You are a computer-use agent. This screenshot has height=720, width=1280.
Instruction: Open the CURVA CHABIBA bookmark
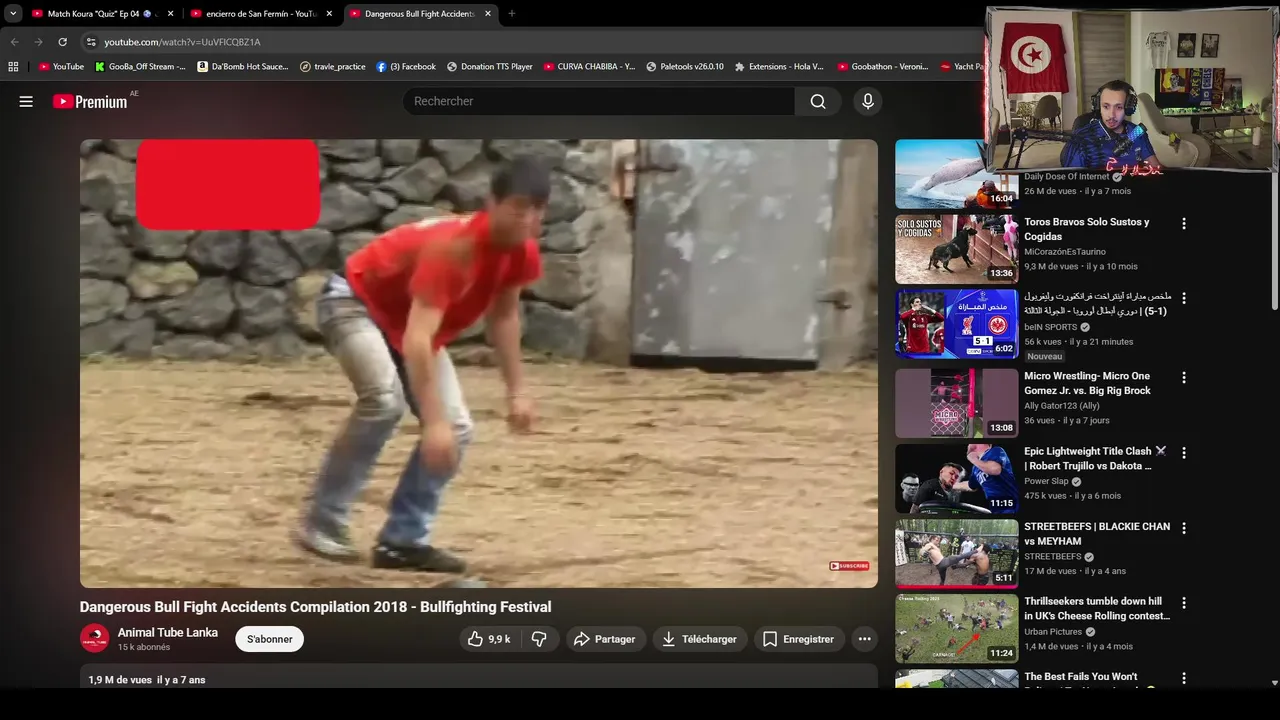pyautogui.click(x=590, y=67)
